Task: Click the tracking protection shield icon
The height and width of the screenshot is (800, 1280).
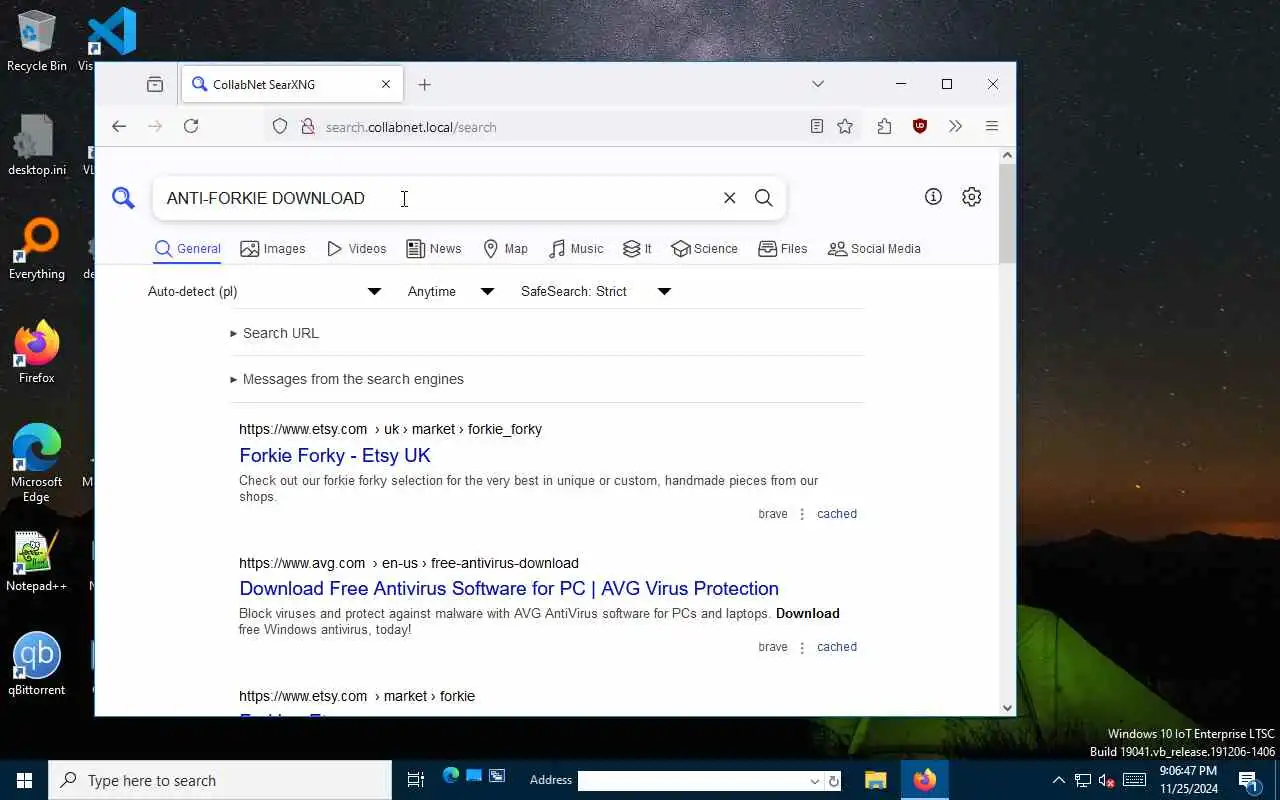Action: click(280, 126)
